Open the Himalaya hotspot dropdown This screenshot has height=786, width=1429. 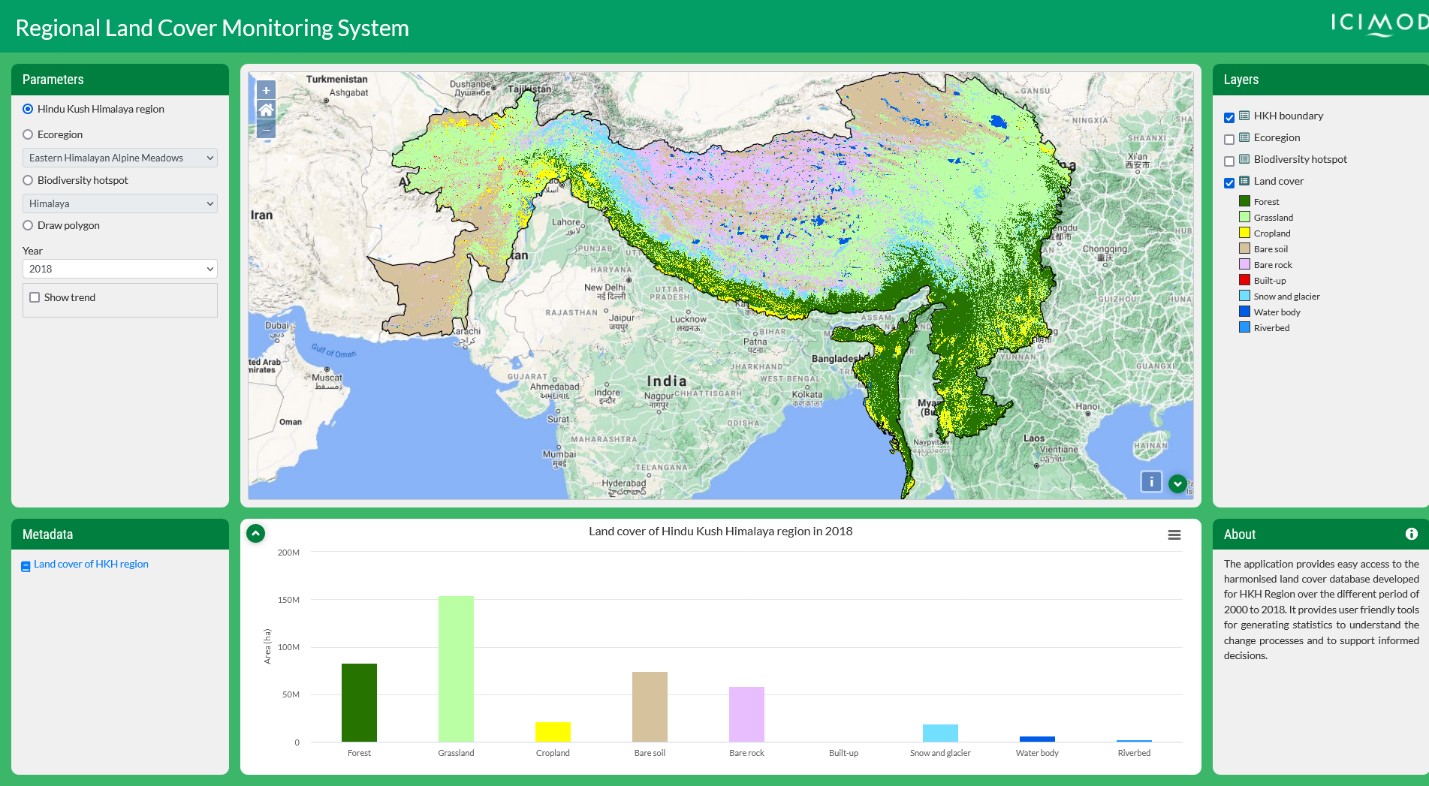tap(119, 204)
